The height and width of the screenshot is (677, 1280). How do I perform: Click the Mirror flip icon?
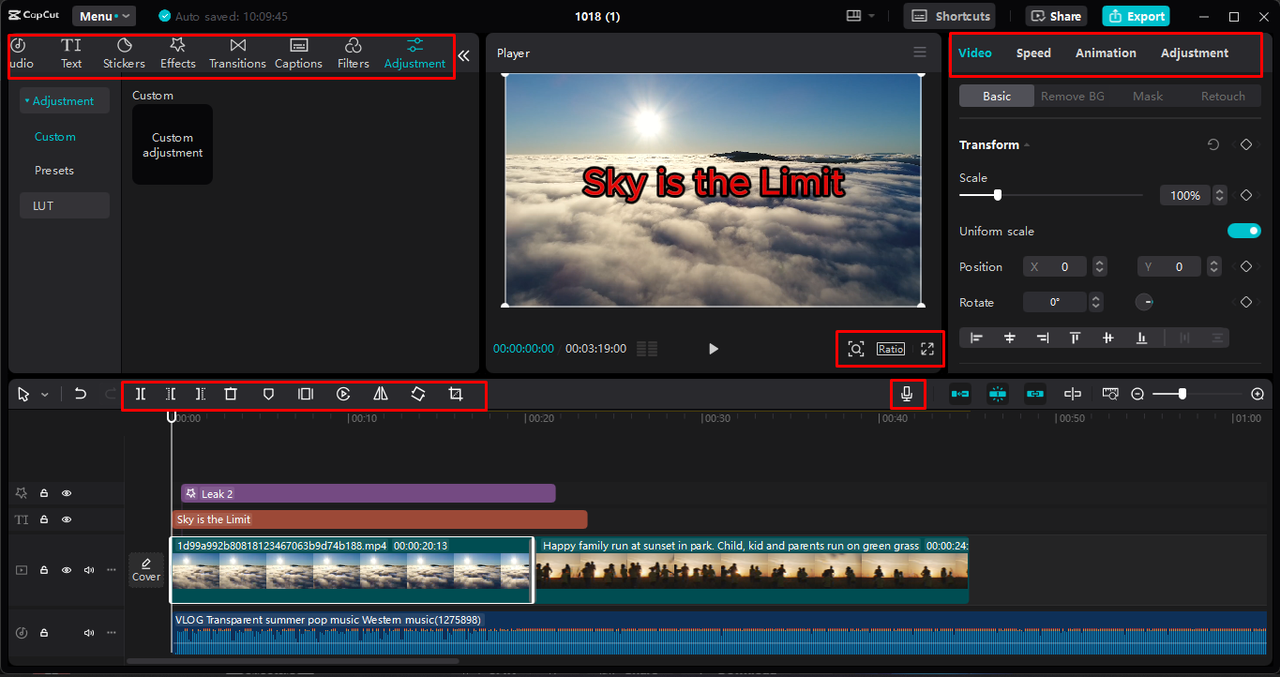(x=380, y=394)
